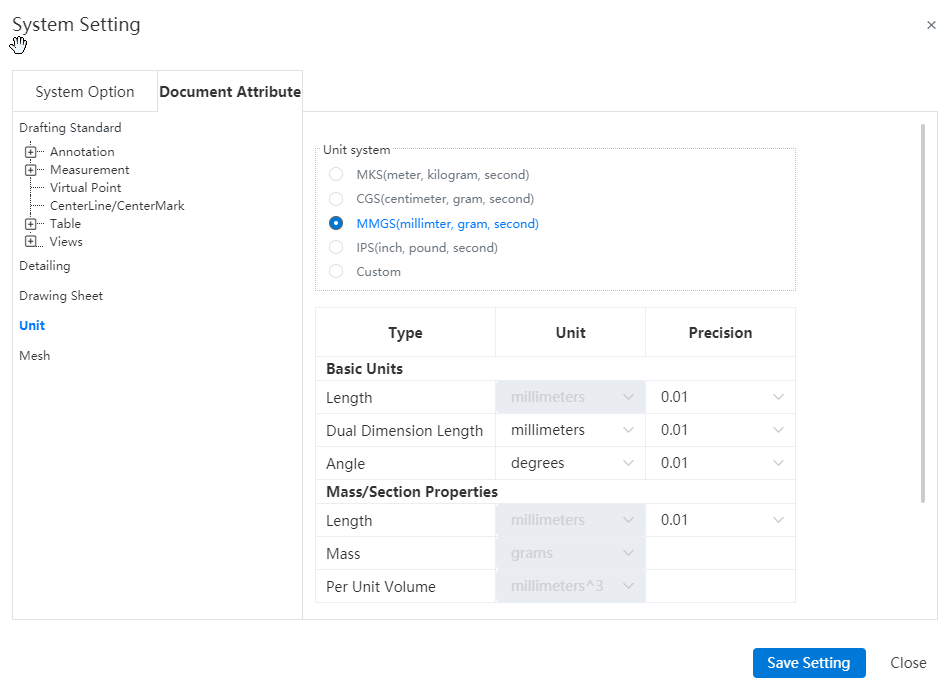Image resolution: width=949 pixels, height=686 pixels.
Task: Open the Drafting Standard section
Action: (x=70, y=128)
